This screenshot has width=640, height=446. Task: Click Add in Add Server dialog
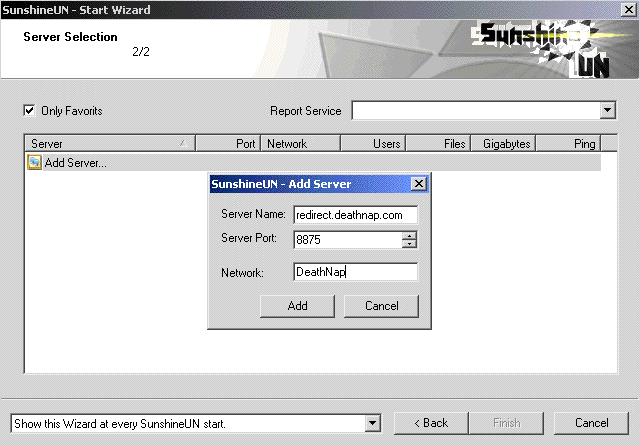[x=298, y=306]
